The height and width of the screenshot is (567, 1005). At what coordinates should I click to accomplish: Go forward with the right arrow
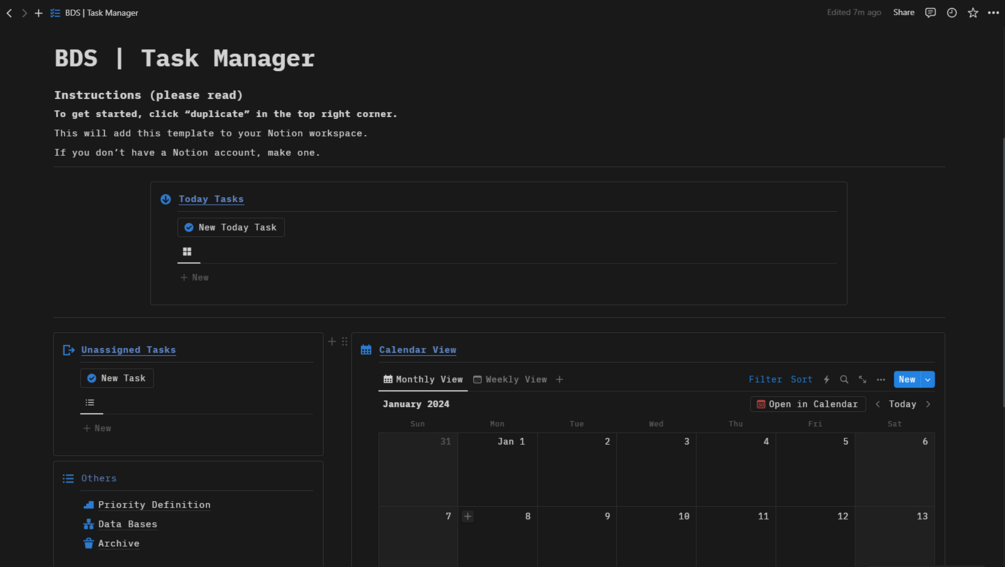click(x=24, y=13)
